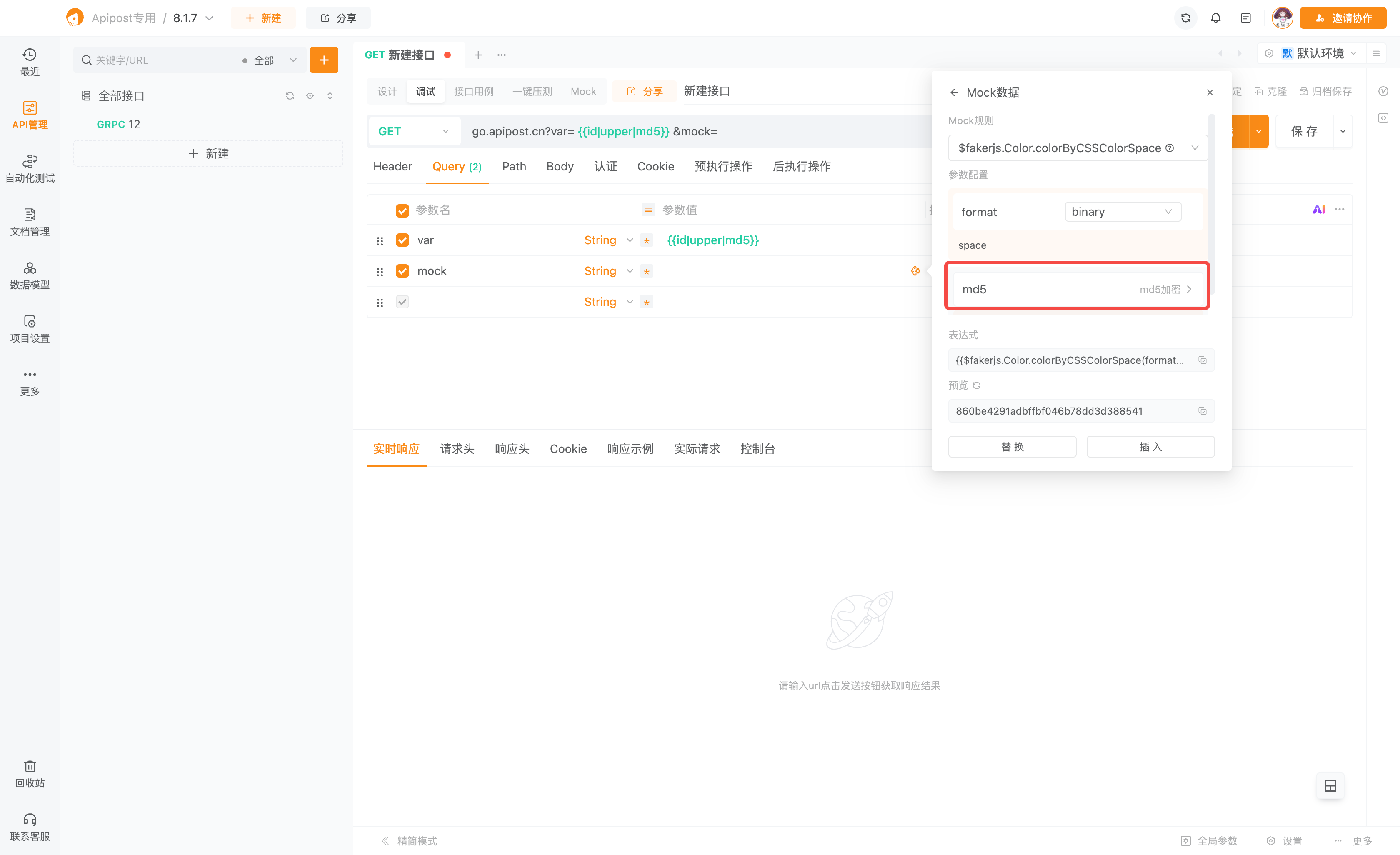This screenshot has width=1400, height=855.
Task: Open 自动化测试 sidebar section
Action: click(30, 169)
